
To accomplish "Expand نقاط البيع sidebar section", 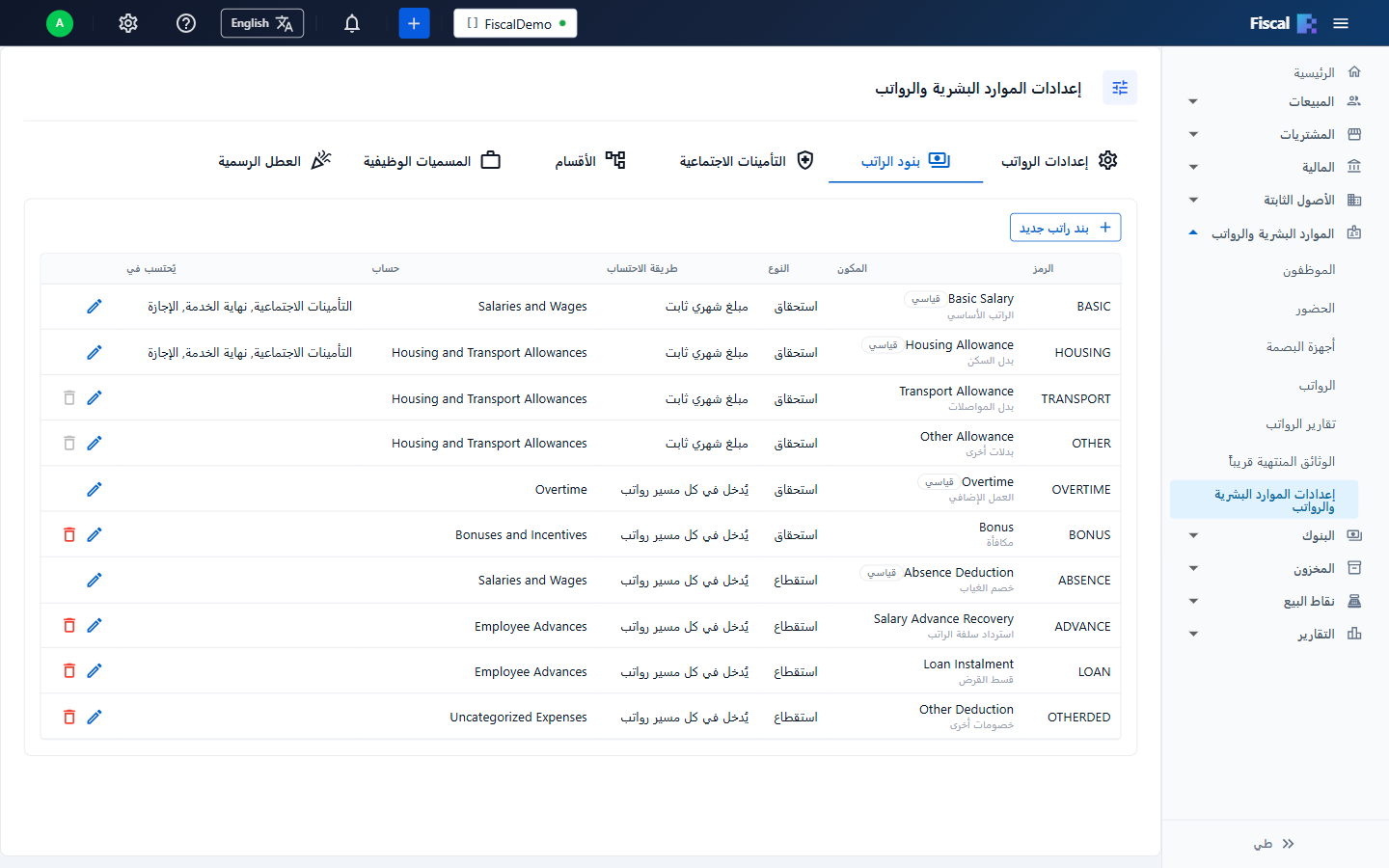I will (x=1275, y=602).
